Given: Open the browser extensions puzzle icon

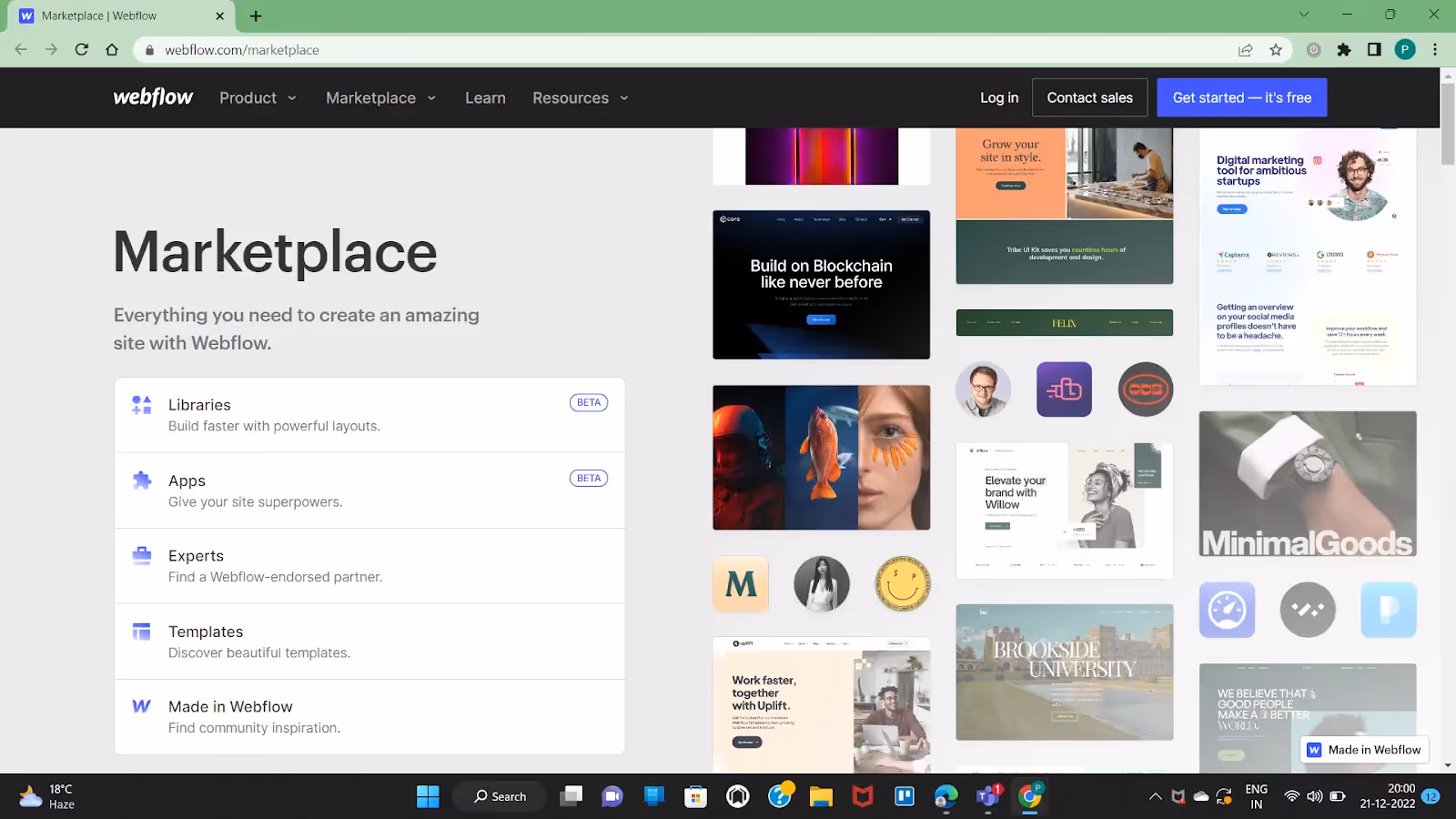Looking at the screenshot, I should (x=1344, y=50).
